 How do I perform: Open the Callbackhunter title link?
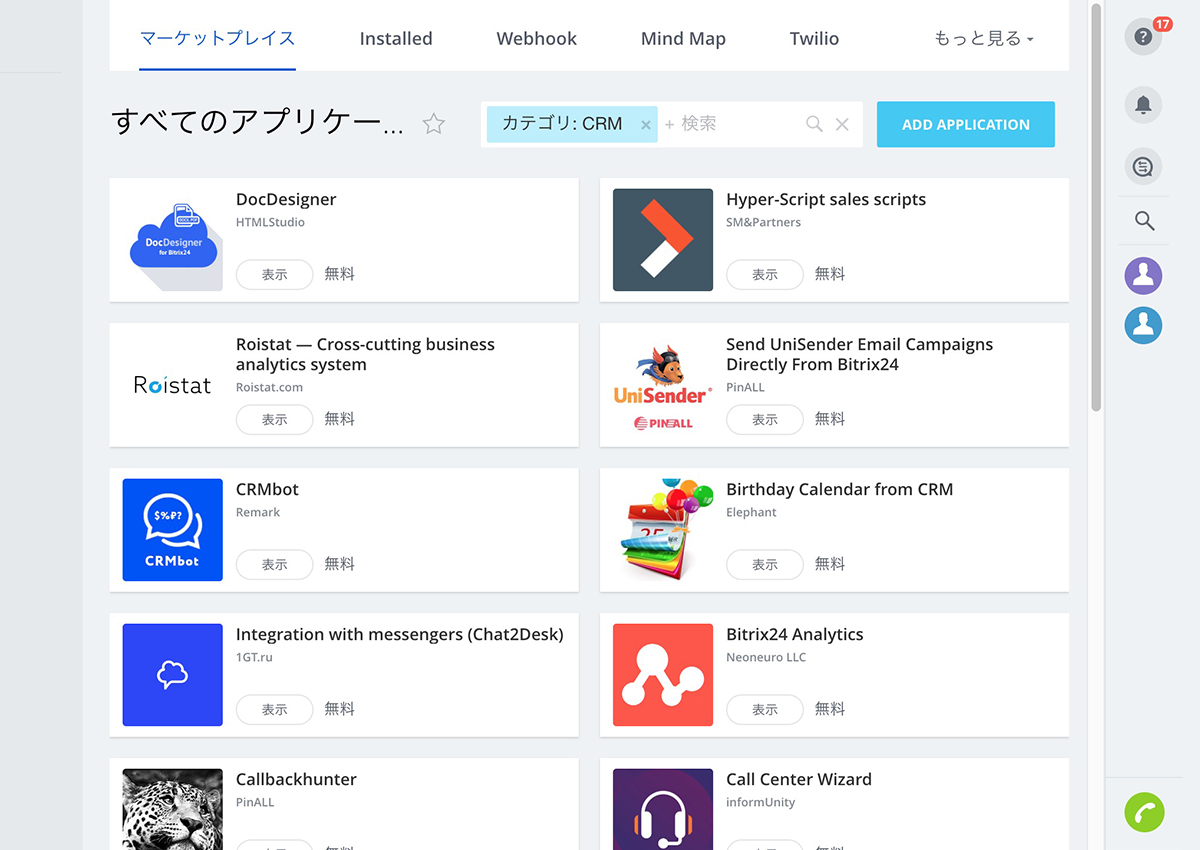296,779
